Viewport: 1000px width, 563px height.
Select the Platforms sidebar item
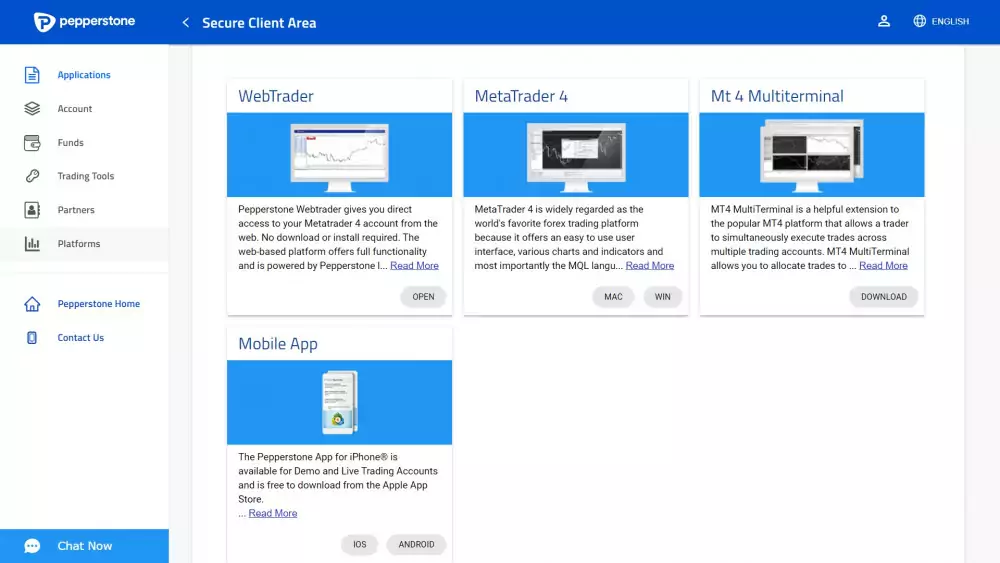point(84,244)
